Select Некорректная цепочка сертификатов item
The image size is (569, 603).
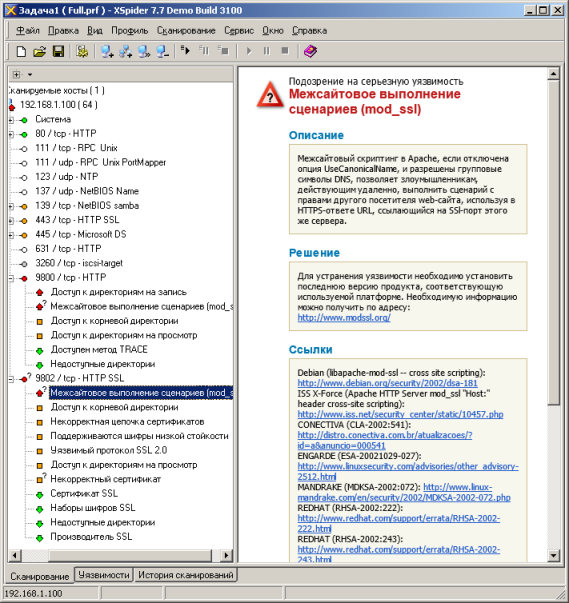(x=127, y=421)
